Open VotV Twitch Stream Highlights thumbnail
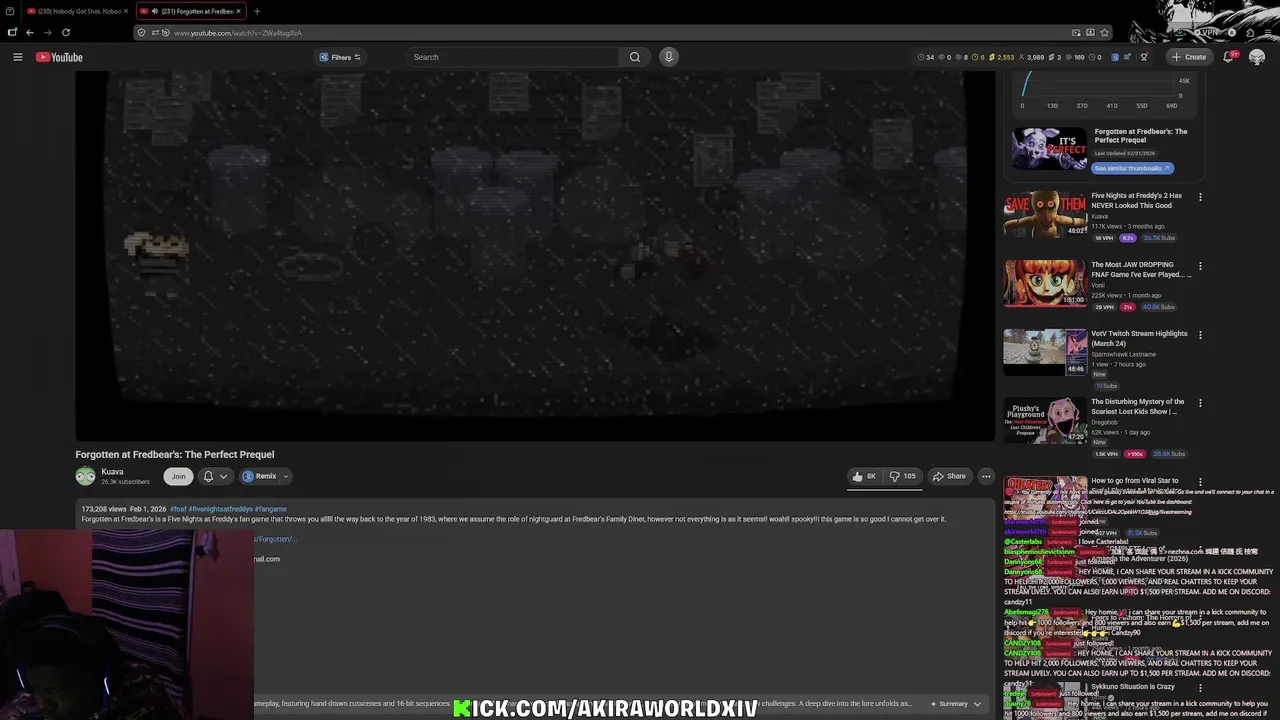 point(1046,352)
